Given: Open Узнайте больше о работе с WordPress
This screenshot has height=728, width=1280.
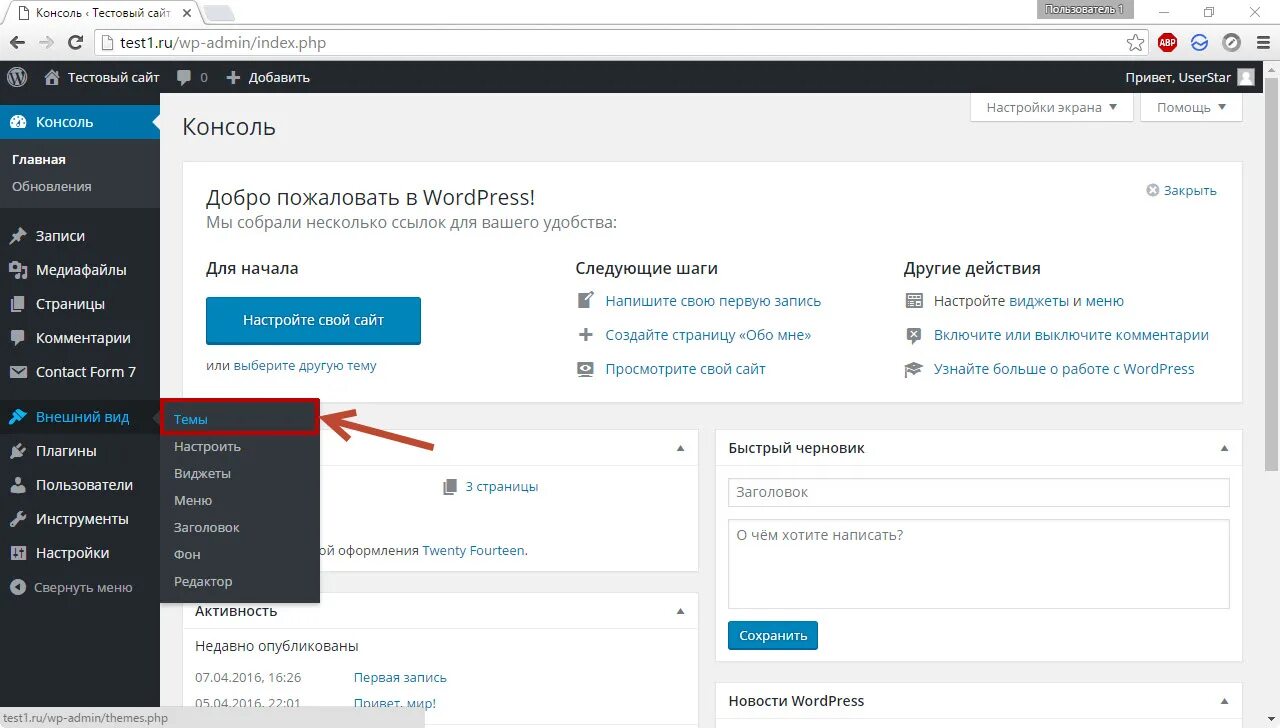Looking at the screenshot, I should pos(1064,369).
